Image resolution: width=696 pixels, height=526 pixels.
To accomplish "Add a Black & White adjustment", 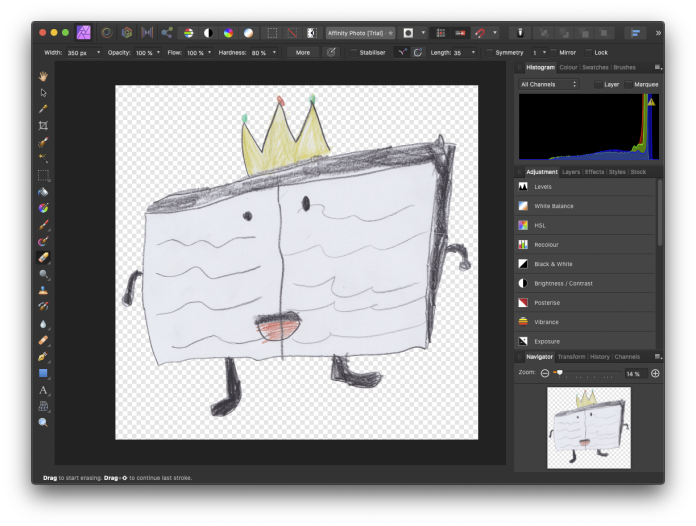I will [553, 264].
